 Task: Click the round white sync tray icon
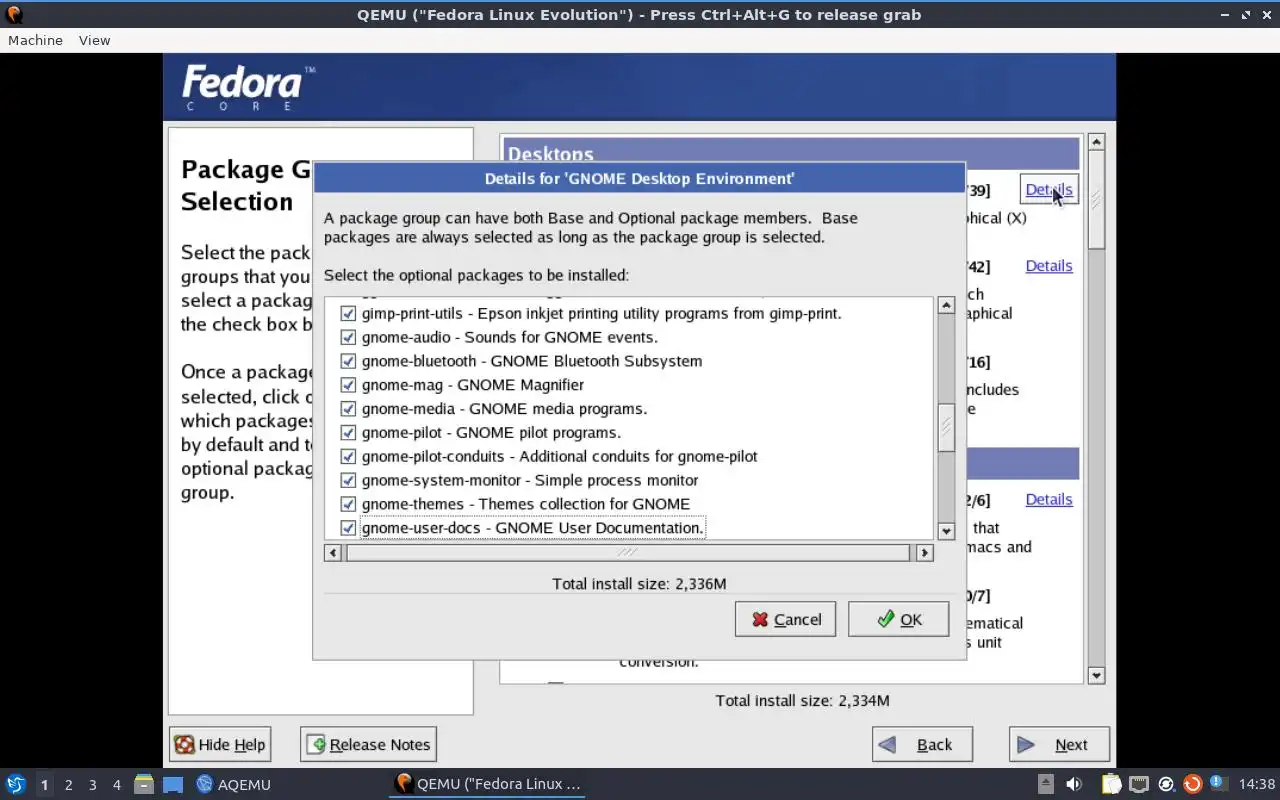pyautogui.click(x=1166, y=784)
